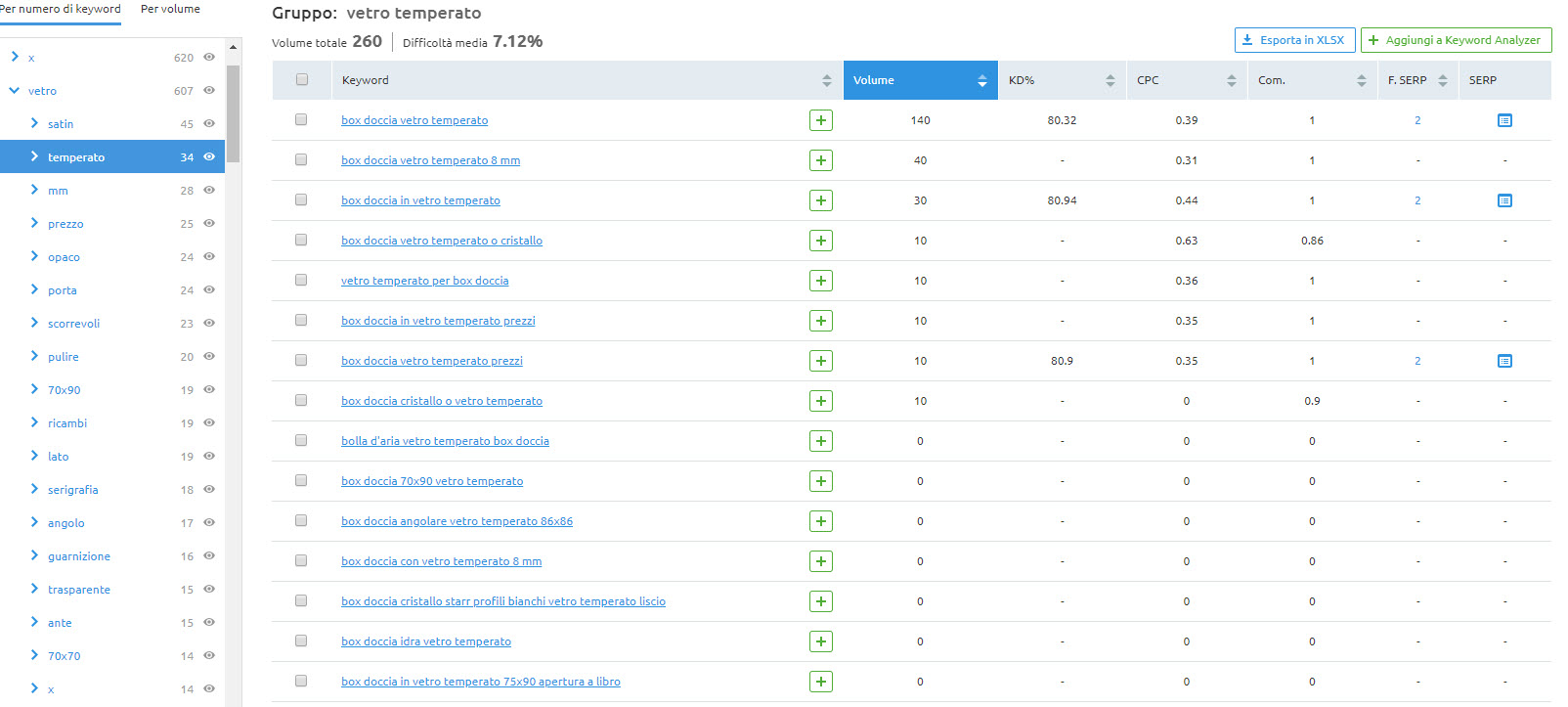This screenshot has width=1568, height=707.
Task: Click 'Aggiungi a Keyword Analyzer' button
Action: pyautogui.click(x=1456, y=40)
